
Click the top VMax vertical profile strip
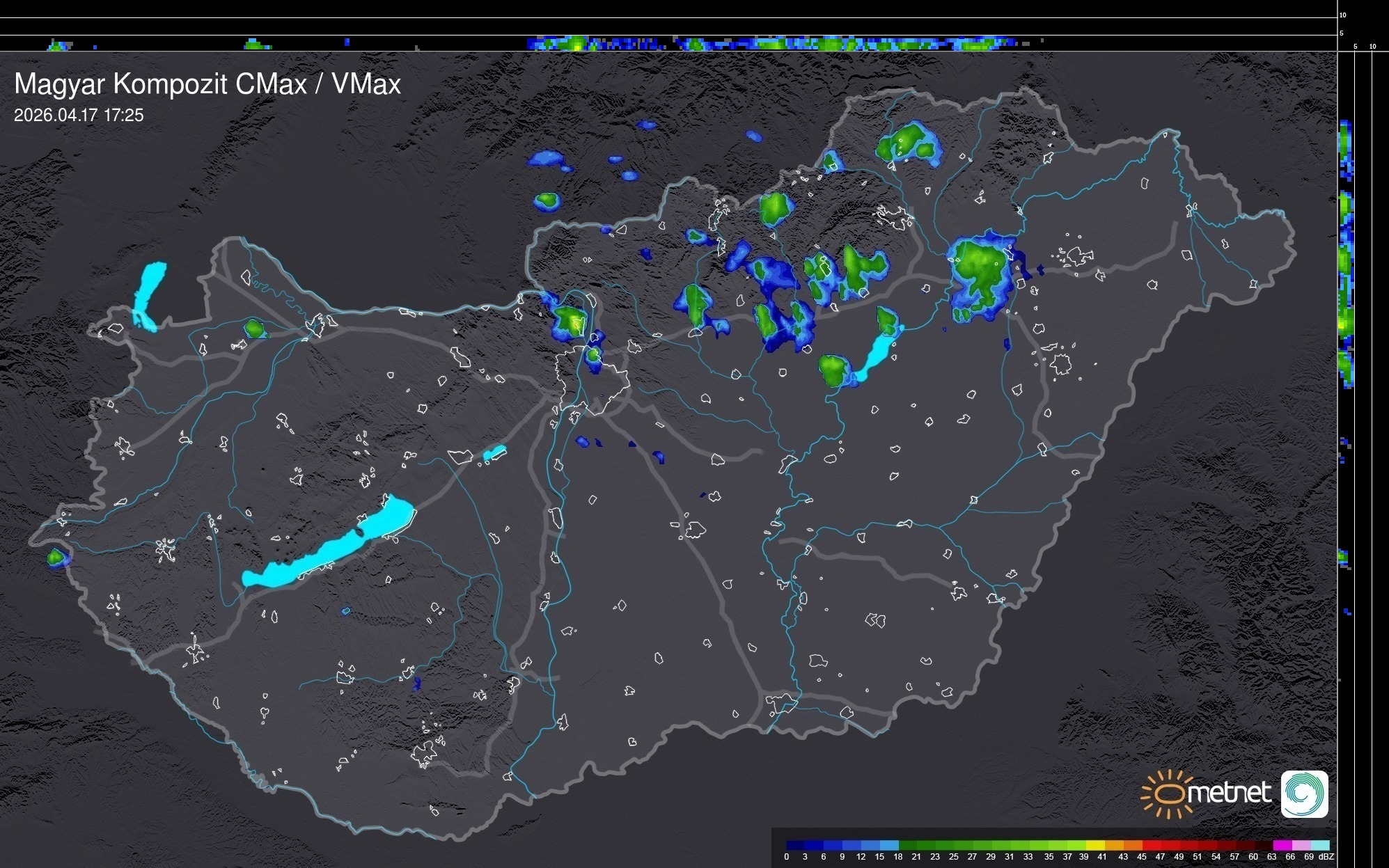click(x=766, y=43)
